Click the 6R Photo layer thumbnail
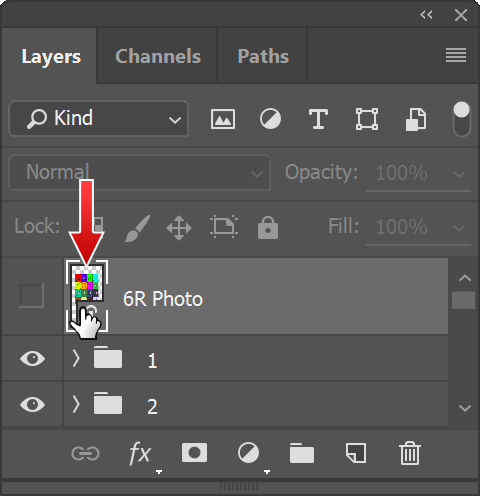This screenshot has width=480, height=496. [x=87, y=296]
